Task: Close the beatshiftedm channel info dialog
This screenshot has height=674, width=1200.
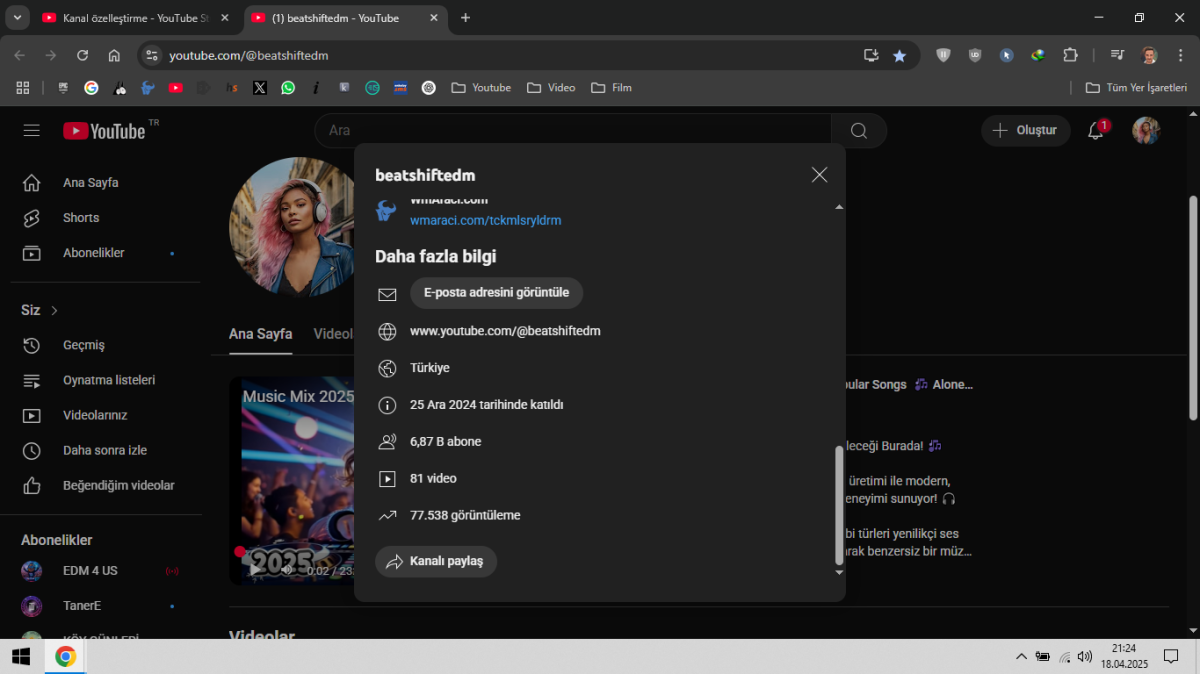Action: [819, 175]
